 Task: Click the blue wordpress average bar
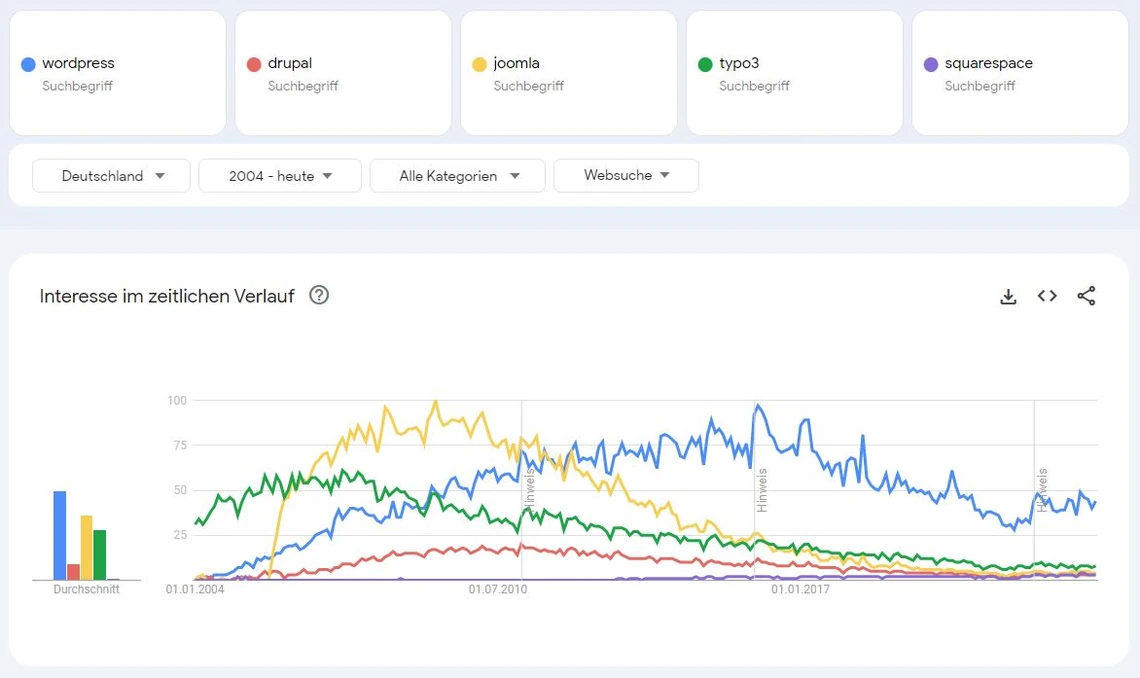(x=60, y=535)
